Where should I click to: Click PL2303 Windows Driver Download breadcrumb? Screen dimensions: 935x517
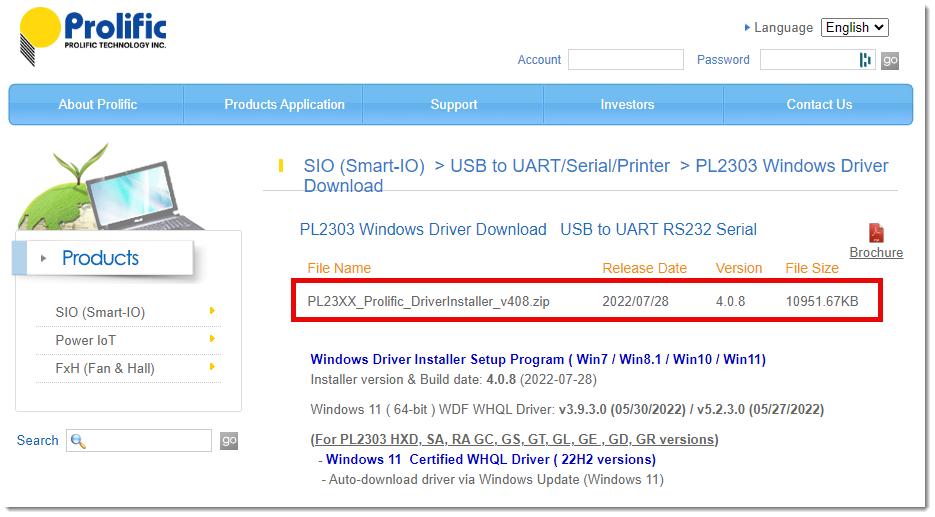[596, 175]
